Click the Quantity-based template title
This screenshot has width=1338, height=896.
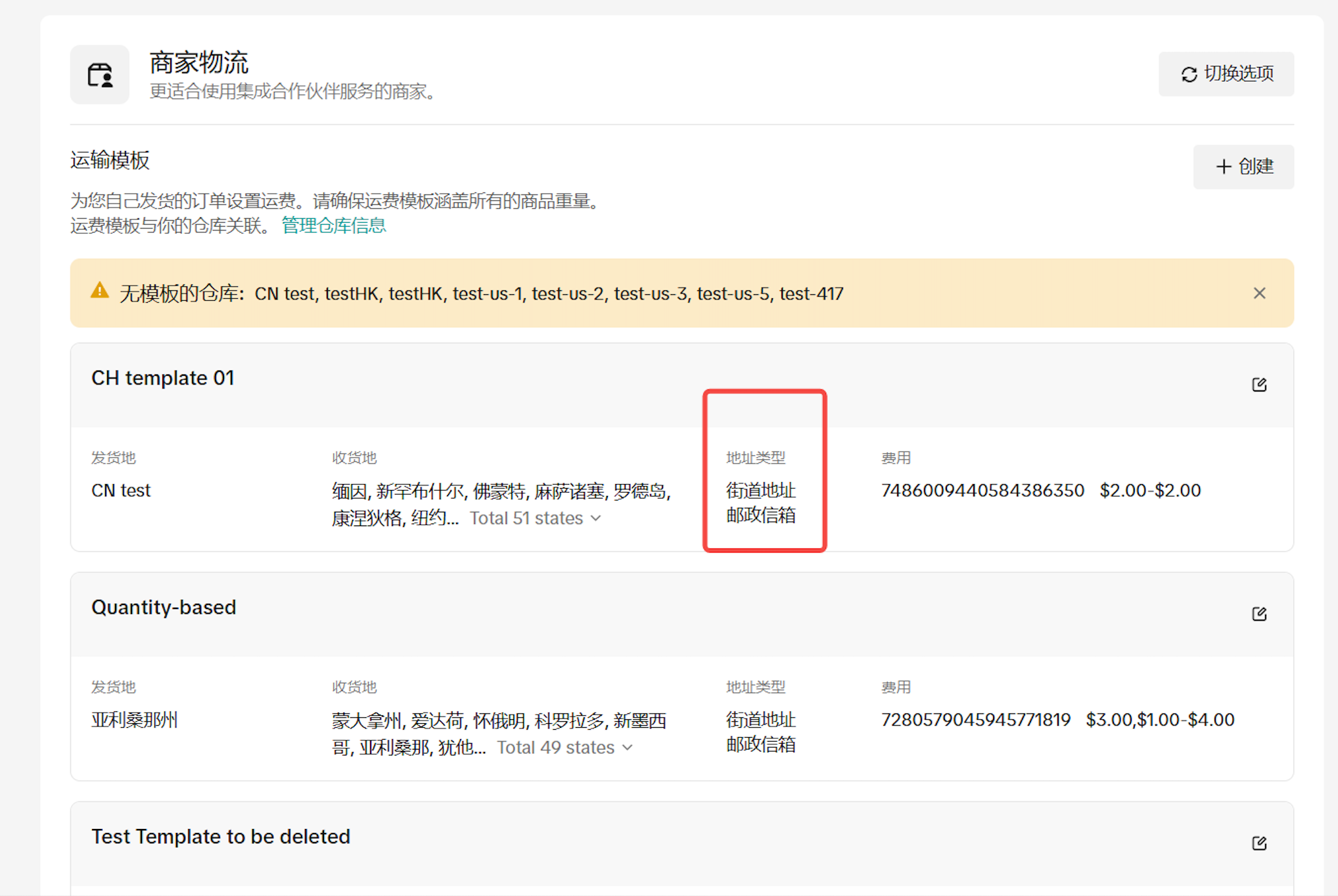[x=163, y=607]
